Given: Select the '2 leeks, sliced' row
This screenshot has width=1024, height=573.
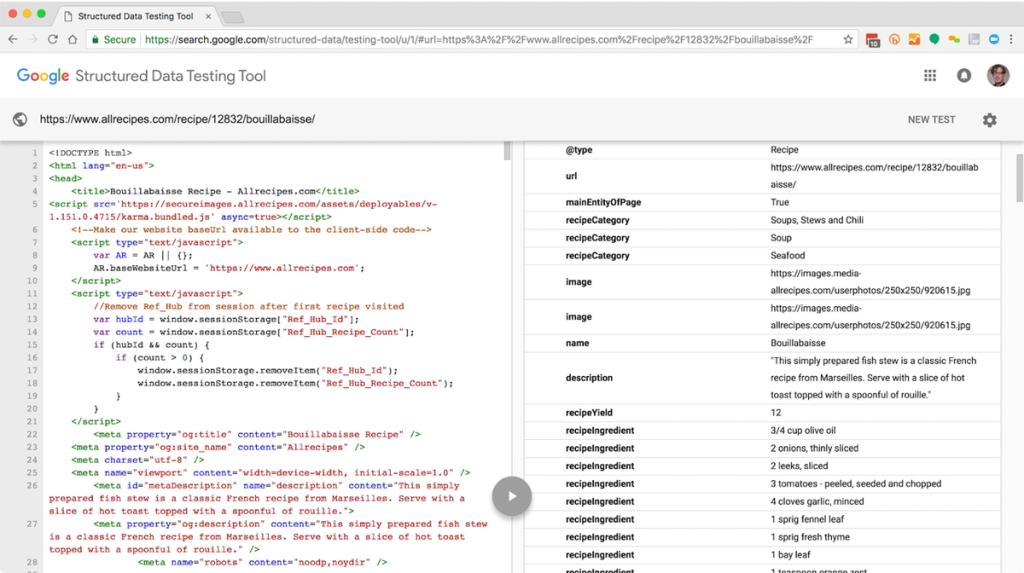Looking at the screenshot, I should (x=762, y=466).
